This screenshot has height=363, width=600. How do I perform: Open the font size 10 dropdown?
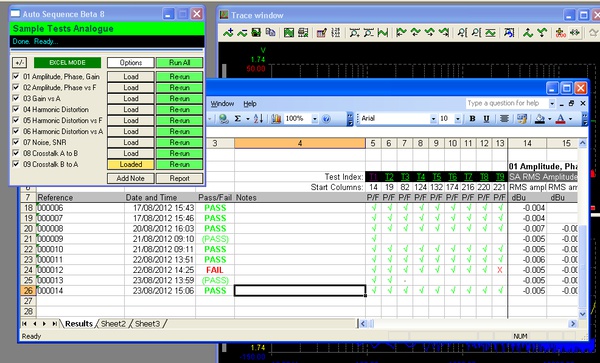[458, 119]
